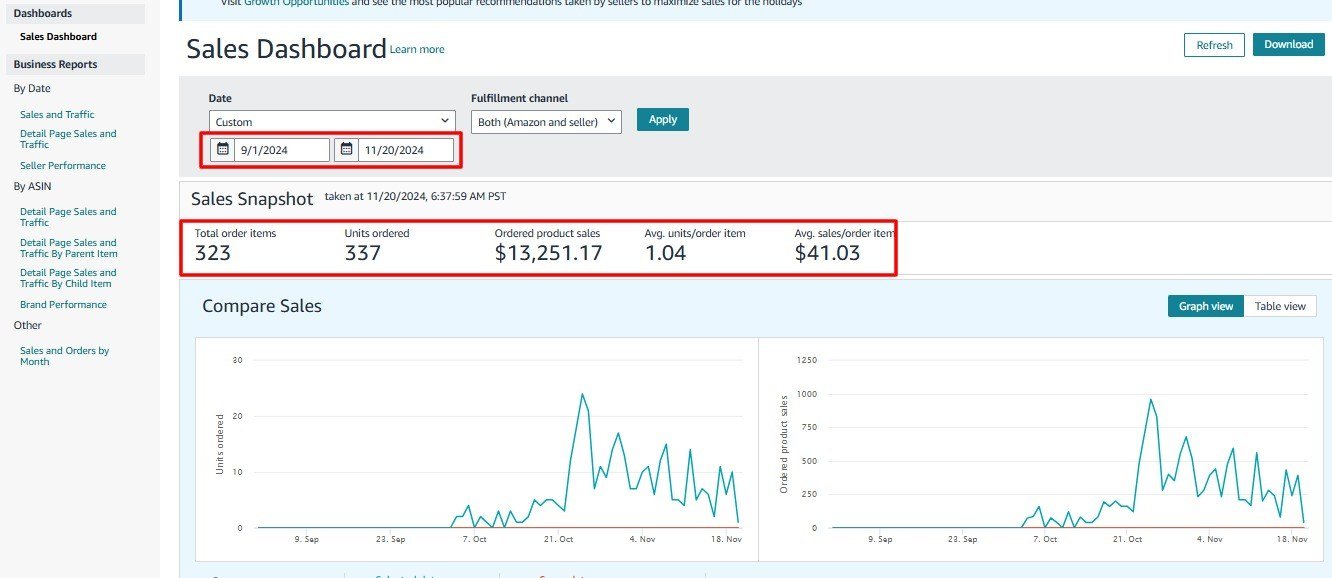Click the Units ordered chart peak

pyautogui.click(x=582, y=394)
